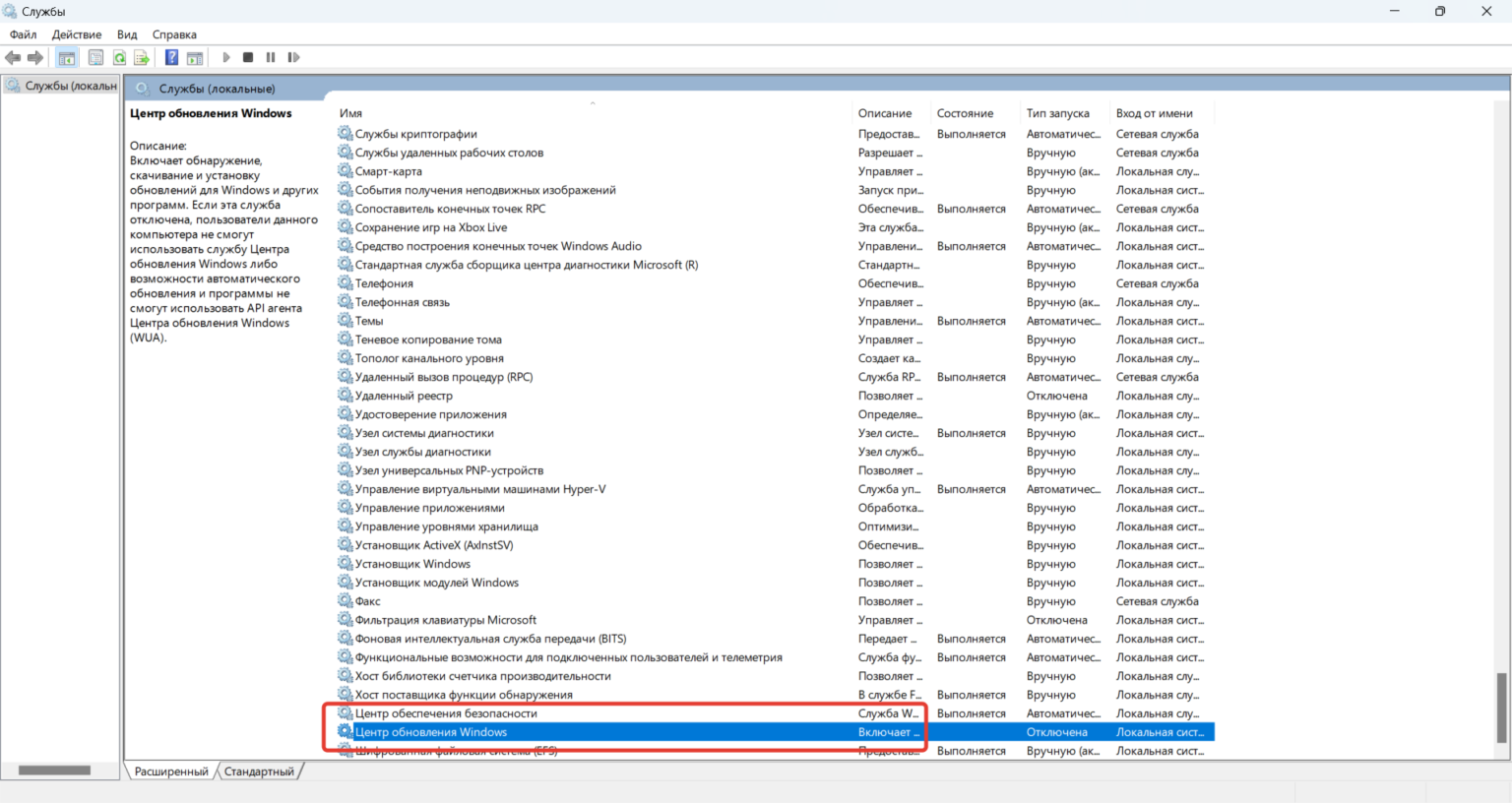Click gear icon in Службы (локальные) header
The width and height of the screenshot is (1512, 803).
[143, 89]
